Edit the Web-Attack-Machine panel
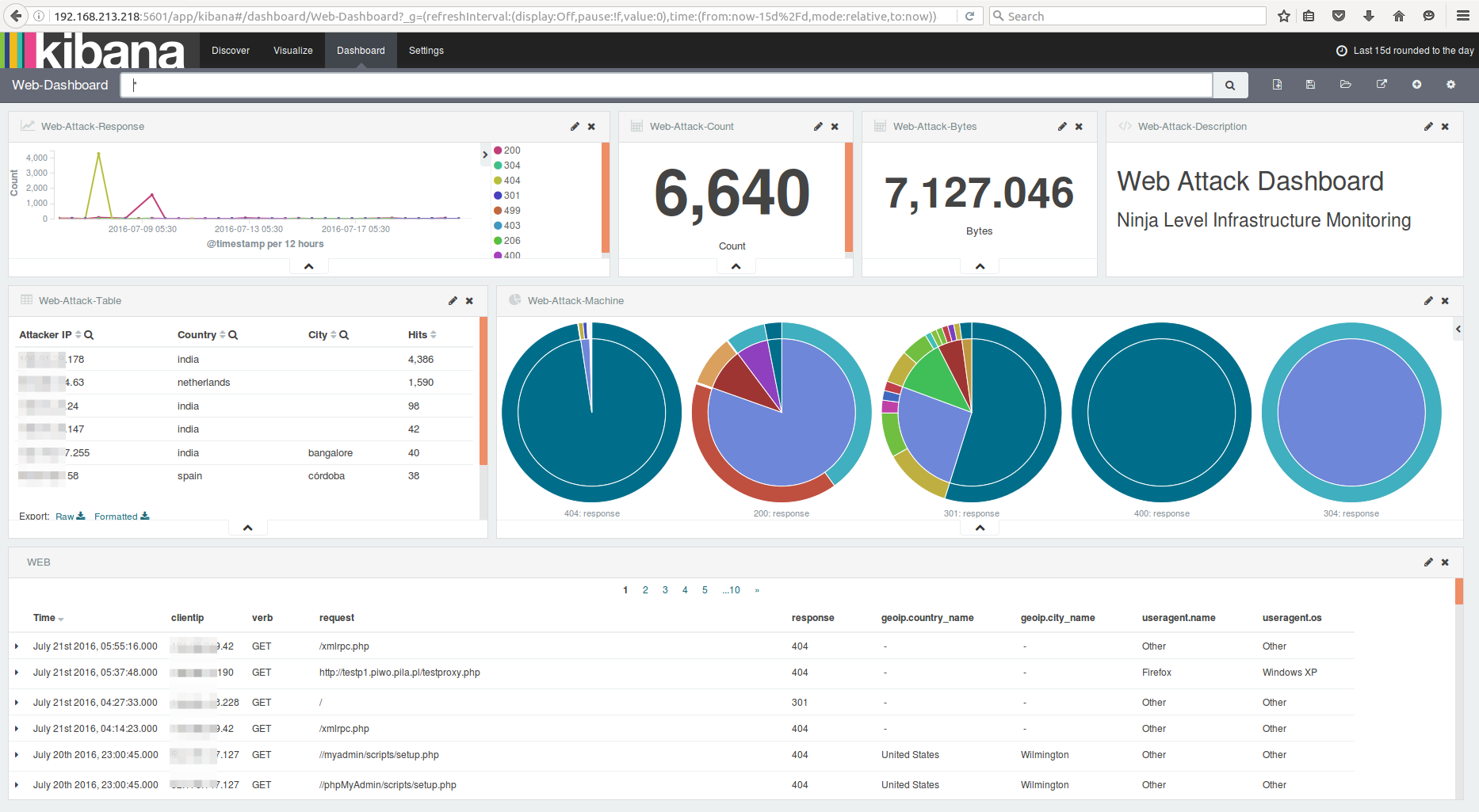This screenshot has height=812, width=1479. tap(1427, 300)
